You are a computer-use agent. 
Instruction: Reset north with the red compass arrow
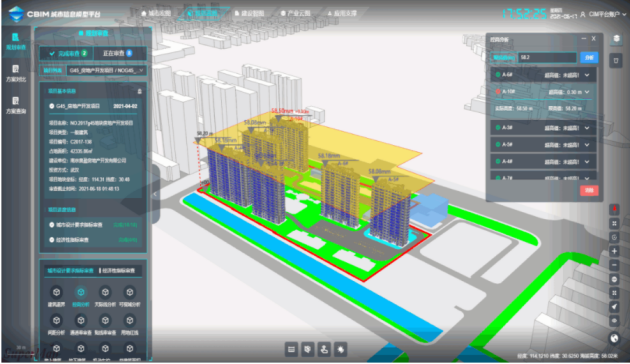pos(614,209)
